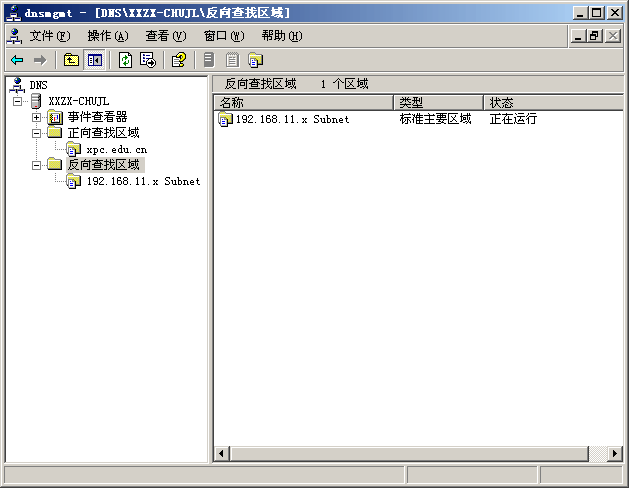Open the 操作(A) menu
629x488 pixels.
tap(107, 36)
